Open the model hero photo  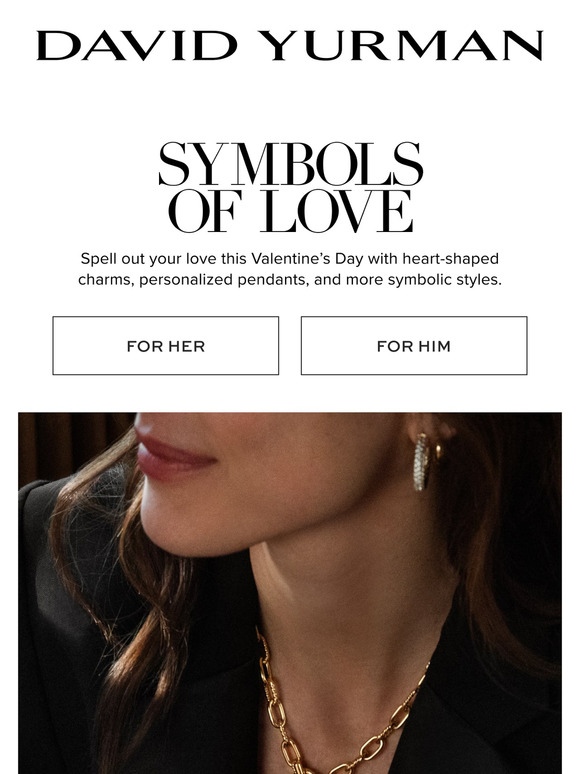tap(290, 593)
